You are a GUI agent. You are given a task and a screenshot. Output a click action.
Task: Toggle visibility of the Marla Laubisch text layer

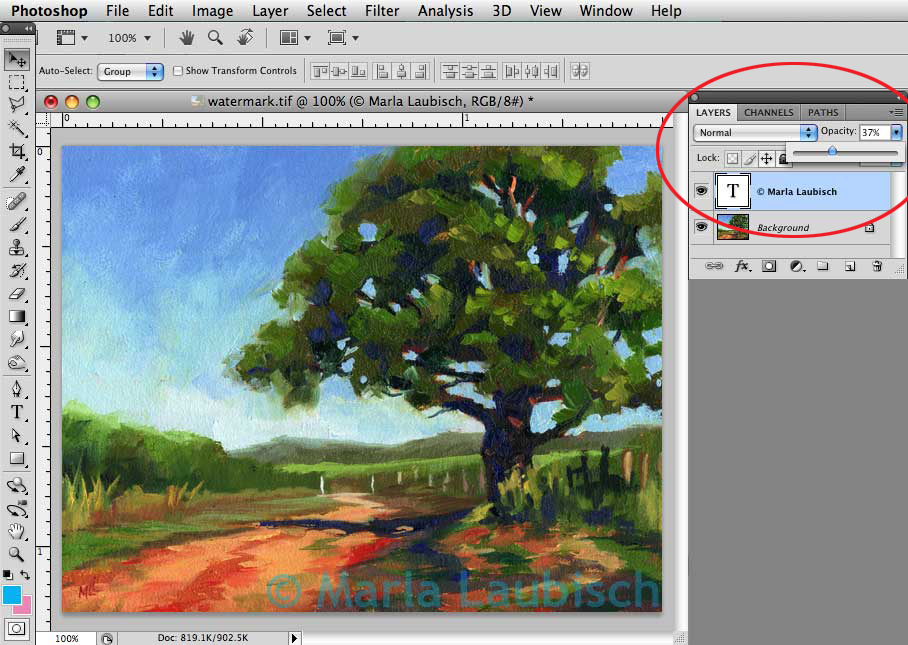[x=701, y=191]
